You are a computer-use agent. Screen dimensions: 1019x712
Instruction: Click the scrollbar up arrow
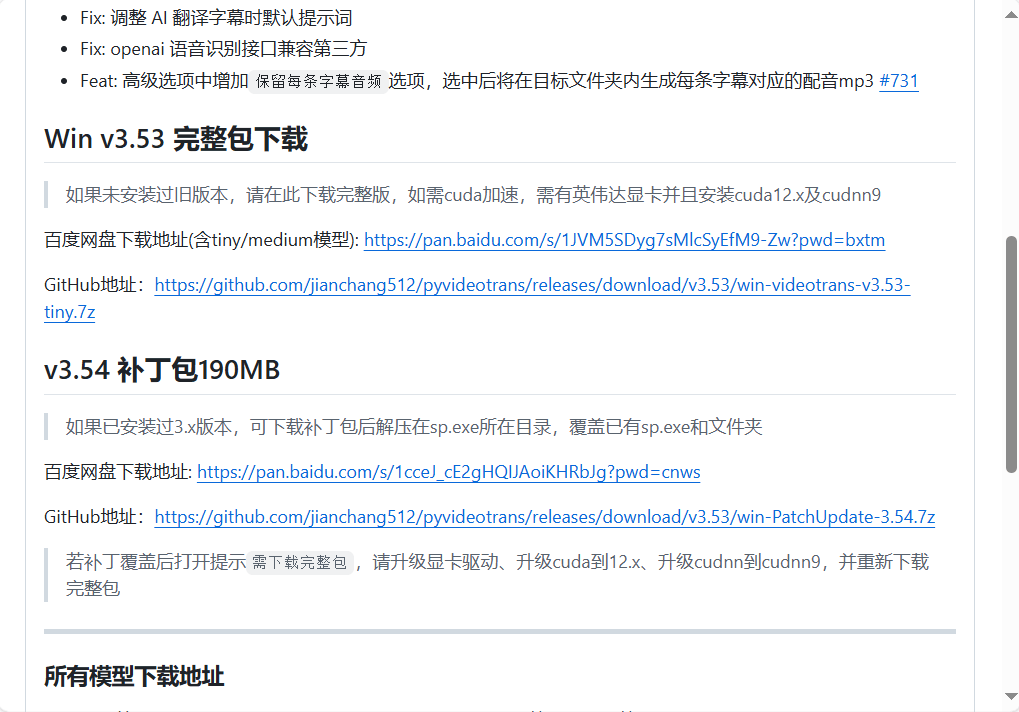(1011, 14)
